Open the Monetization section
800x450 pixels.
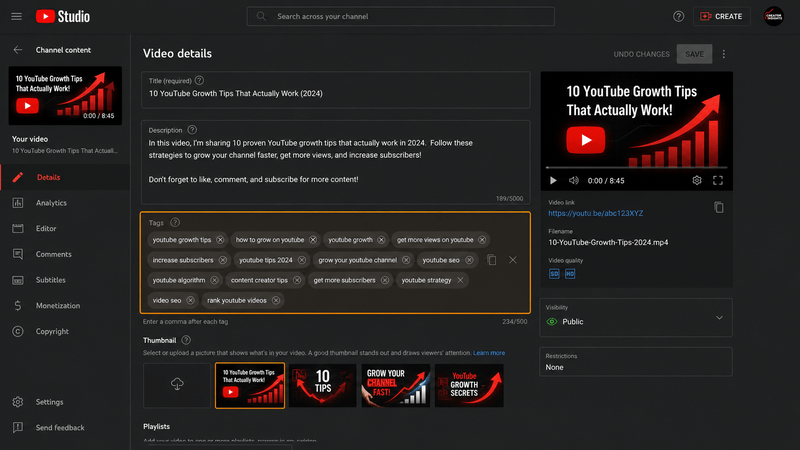pos(65,306)
